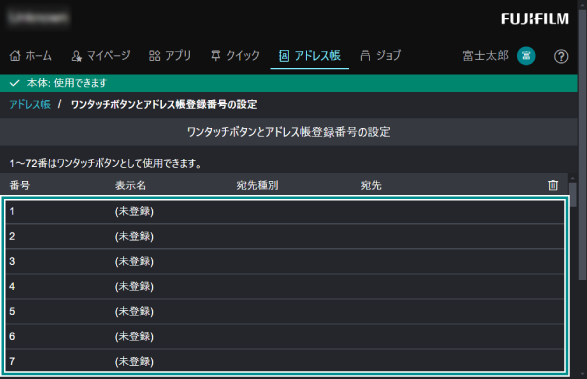587x379 pixels.
Task: Click the page vertical scrollbar at right edge
Action: (x=583, y=144)
